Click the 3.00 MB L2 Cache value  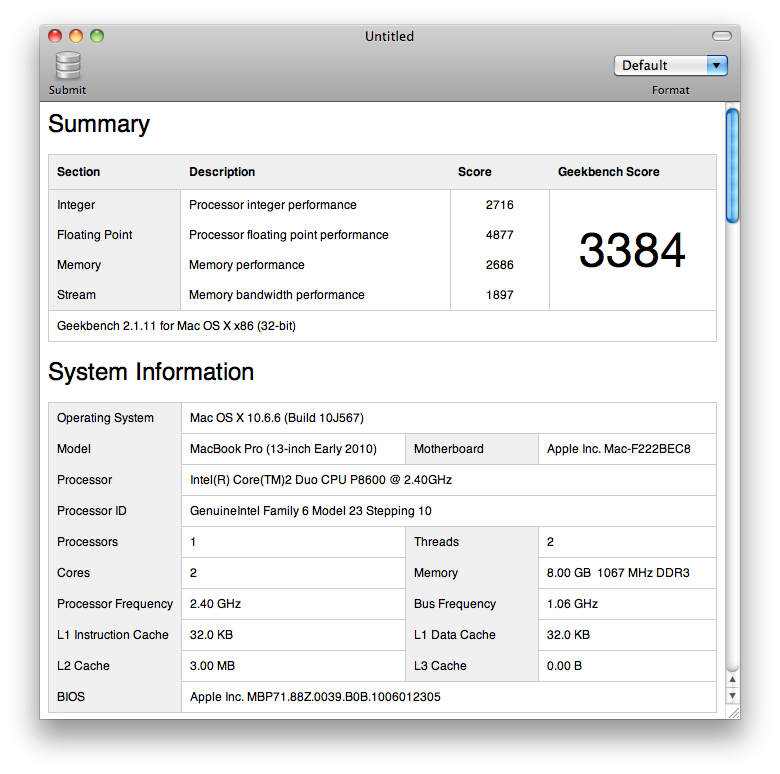tap(212, 666)
